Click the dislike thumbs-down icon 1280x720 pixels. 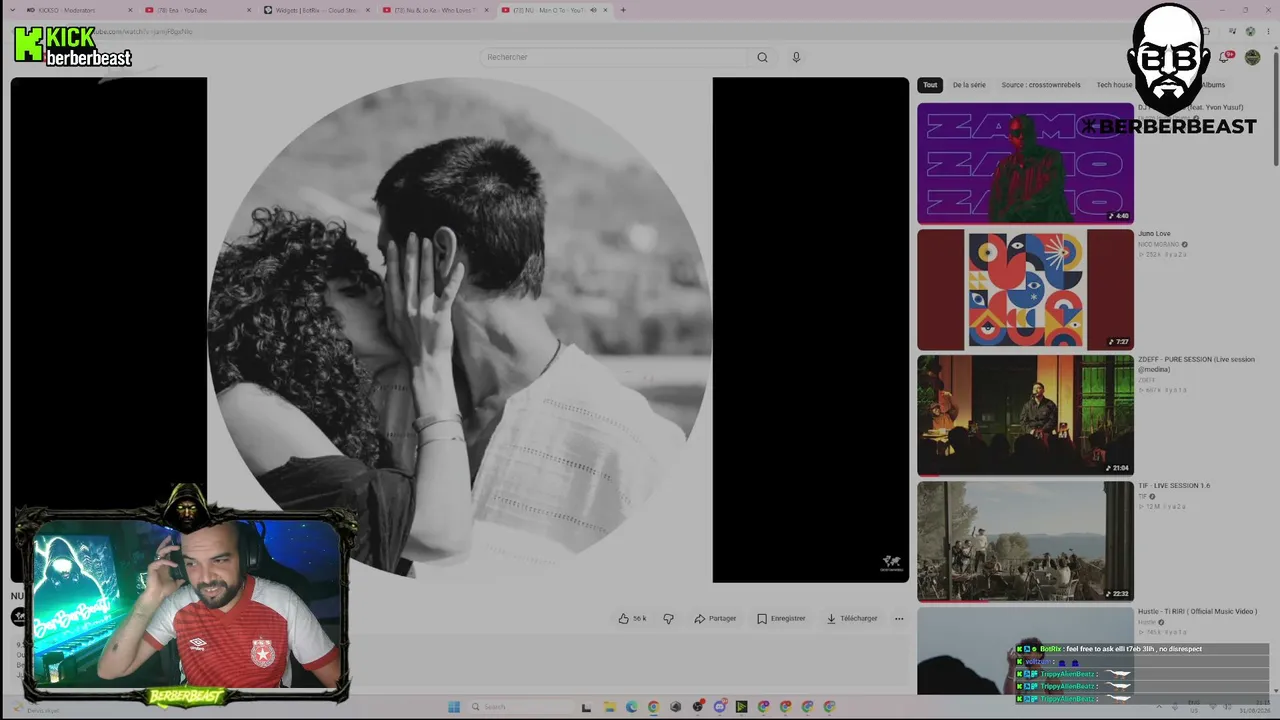pos(668,618)
